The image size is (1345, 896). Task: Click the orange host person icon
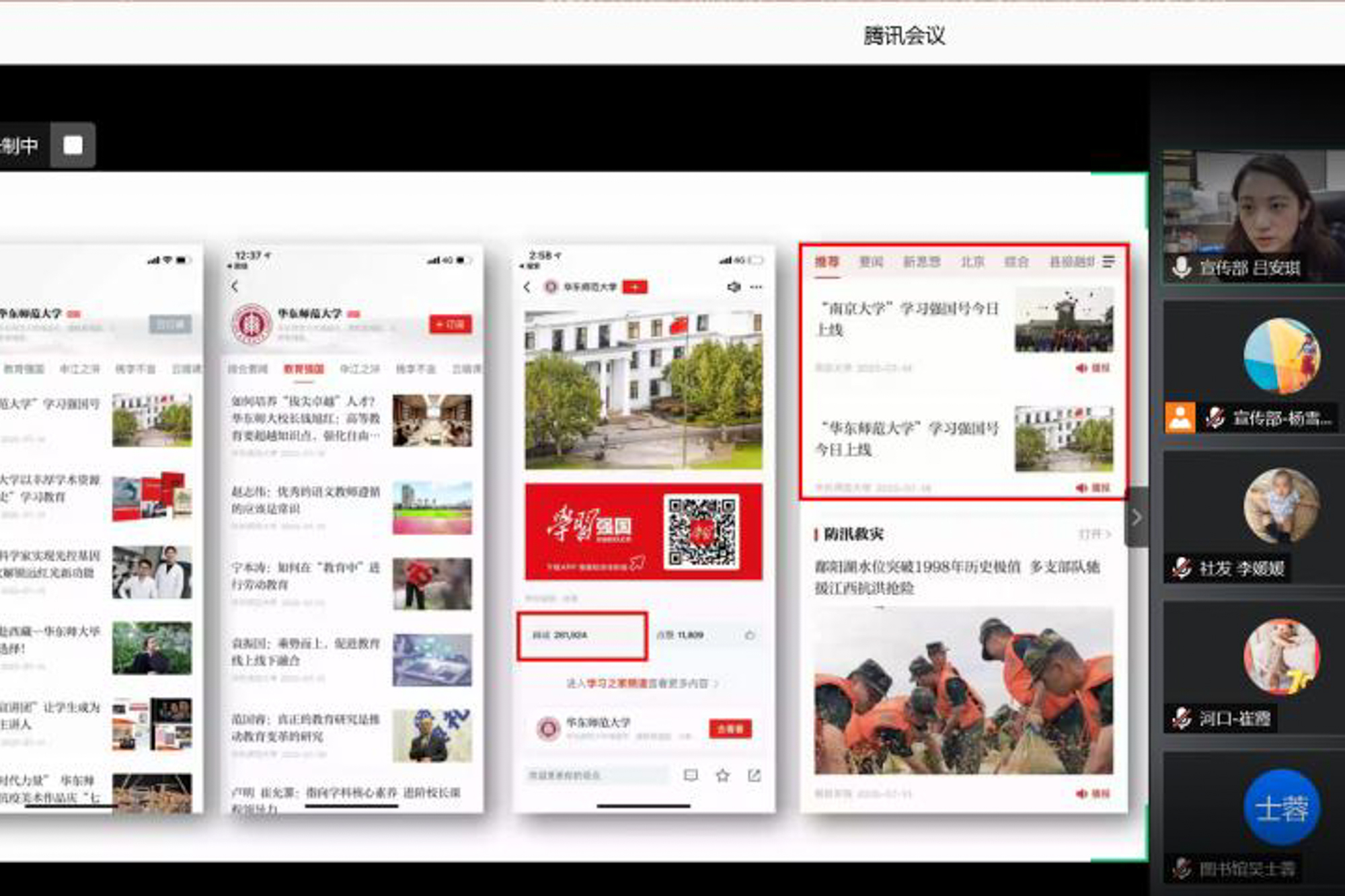[x=1180, y=418]
